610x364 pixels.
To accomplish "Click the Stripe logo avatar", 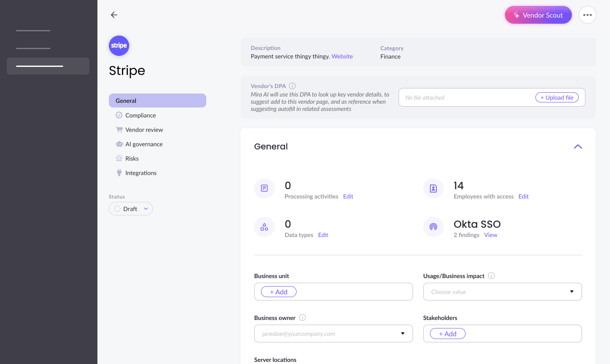I will tap(119, 46).
